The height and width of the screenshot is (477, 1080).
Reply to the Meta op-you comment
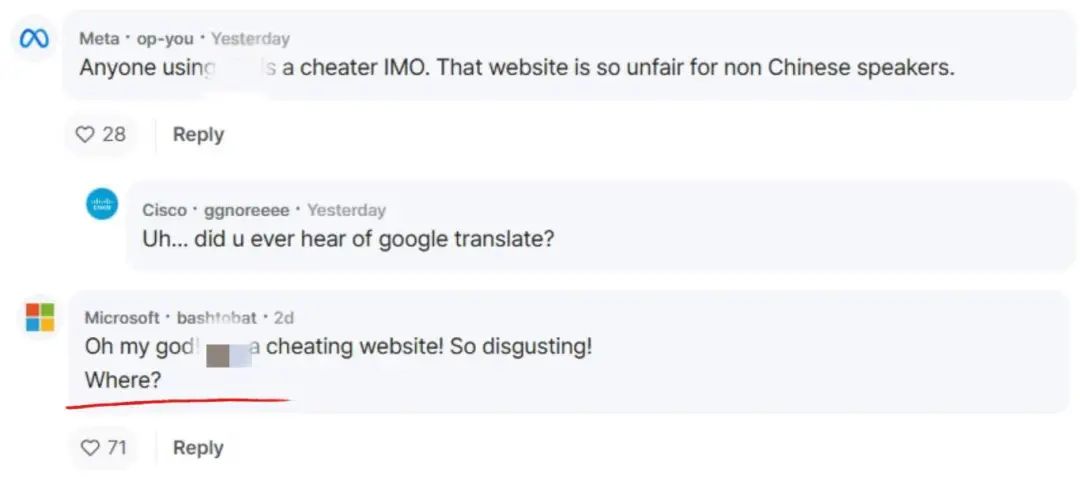pos(198,134)
